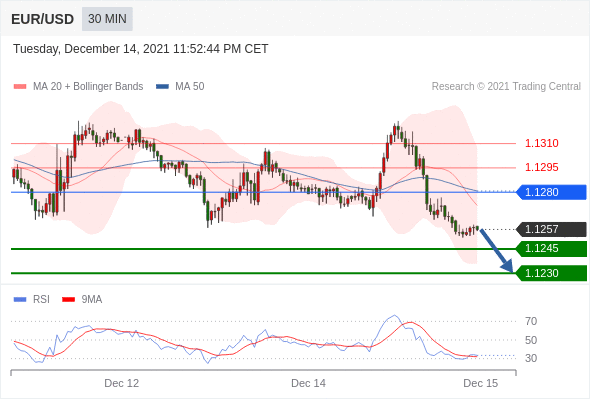Click the blue 1.1280 pivot price tag

coord(551,192)
